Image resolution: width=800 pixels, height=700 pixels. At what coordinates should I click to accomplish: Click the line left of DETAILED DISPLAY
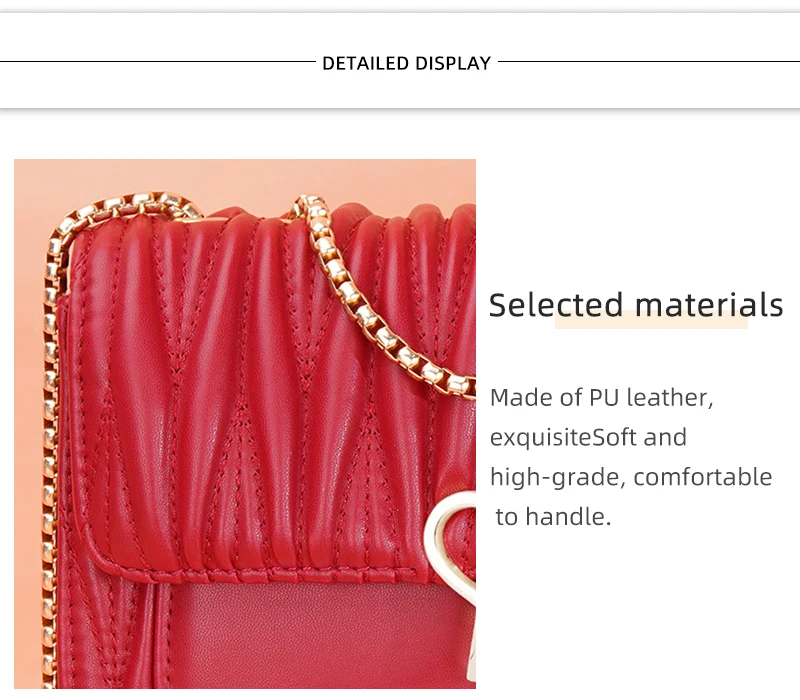coord(158,62)
